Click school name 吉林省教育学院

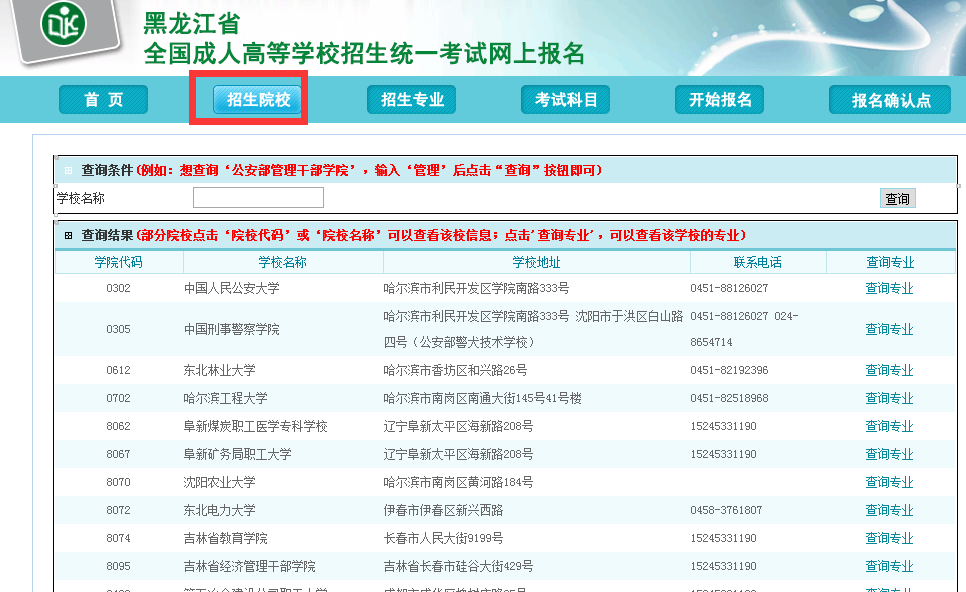pyautogui.click(x=225, y=538)
